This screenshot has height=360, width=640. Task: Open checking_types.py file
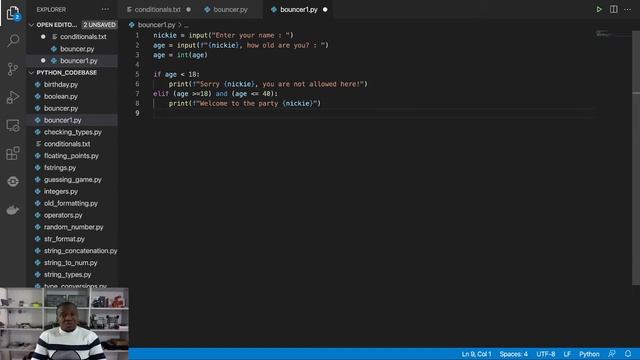click(x=73, y=132)
